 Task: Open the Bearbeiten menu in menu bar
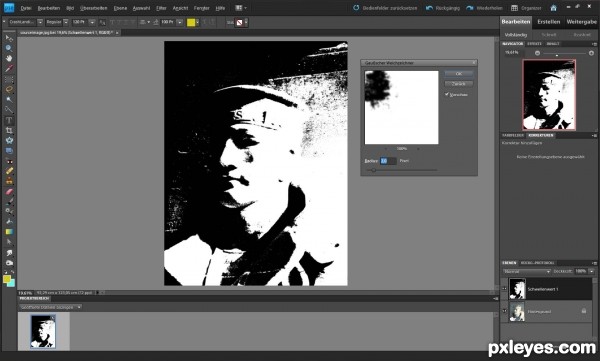49,8
